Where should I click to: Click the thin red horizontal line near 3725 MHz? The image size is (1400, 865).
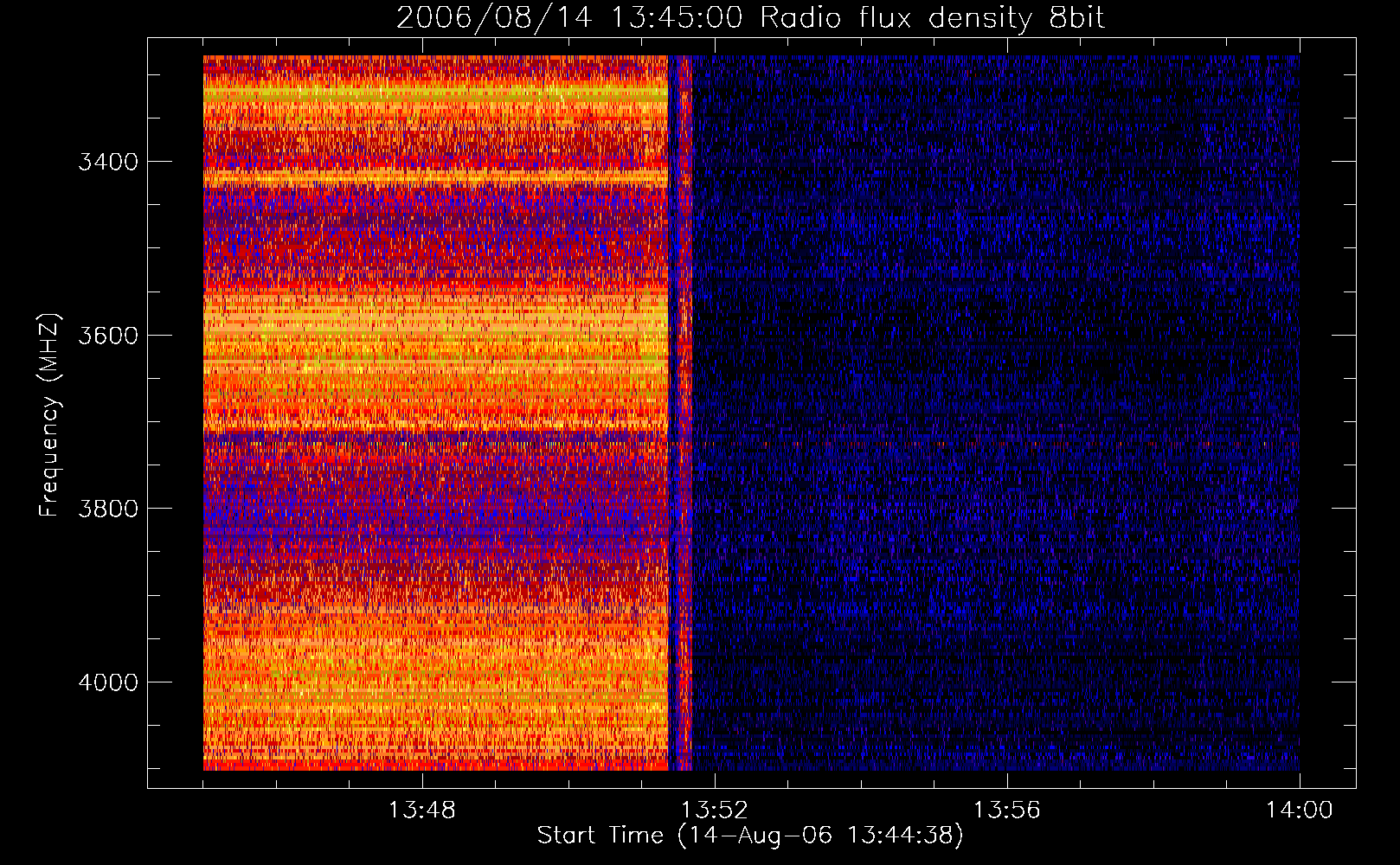[x=995, y=444]
